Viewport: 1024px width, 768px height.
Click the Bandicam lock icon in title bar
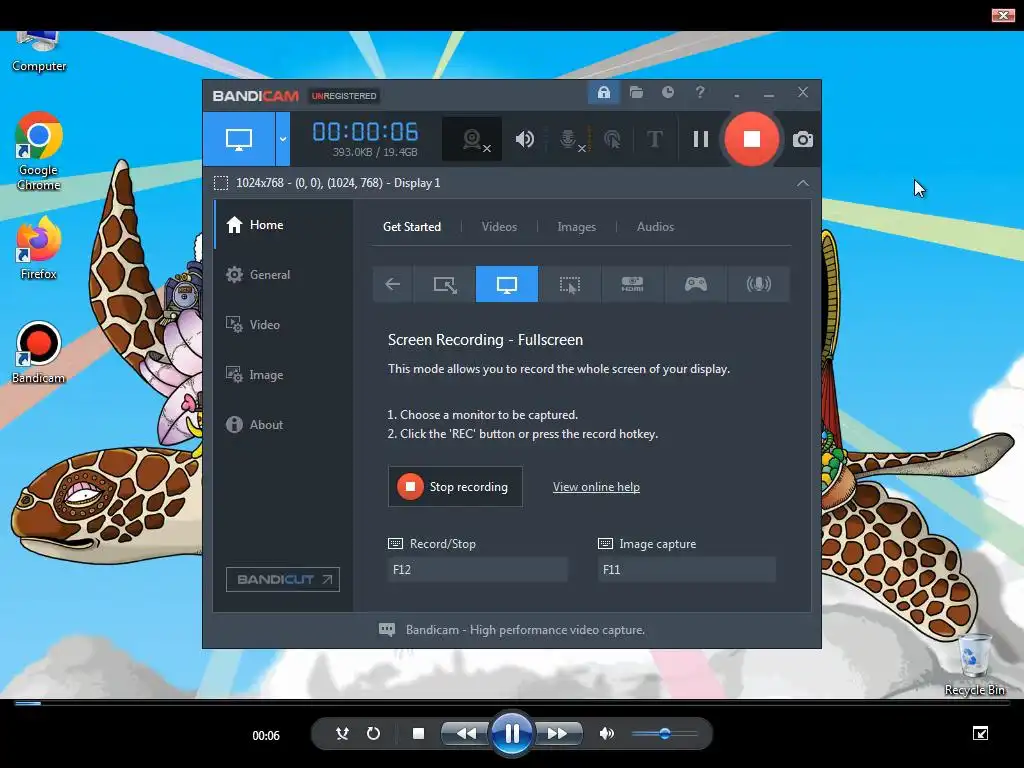[603, 92]
